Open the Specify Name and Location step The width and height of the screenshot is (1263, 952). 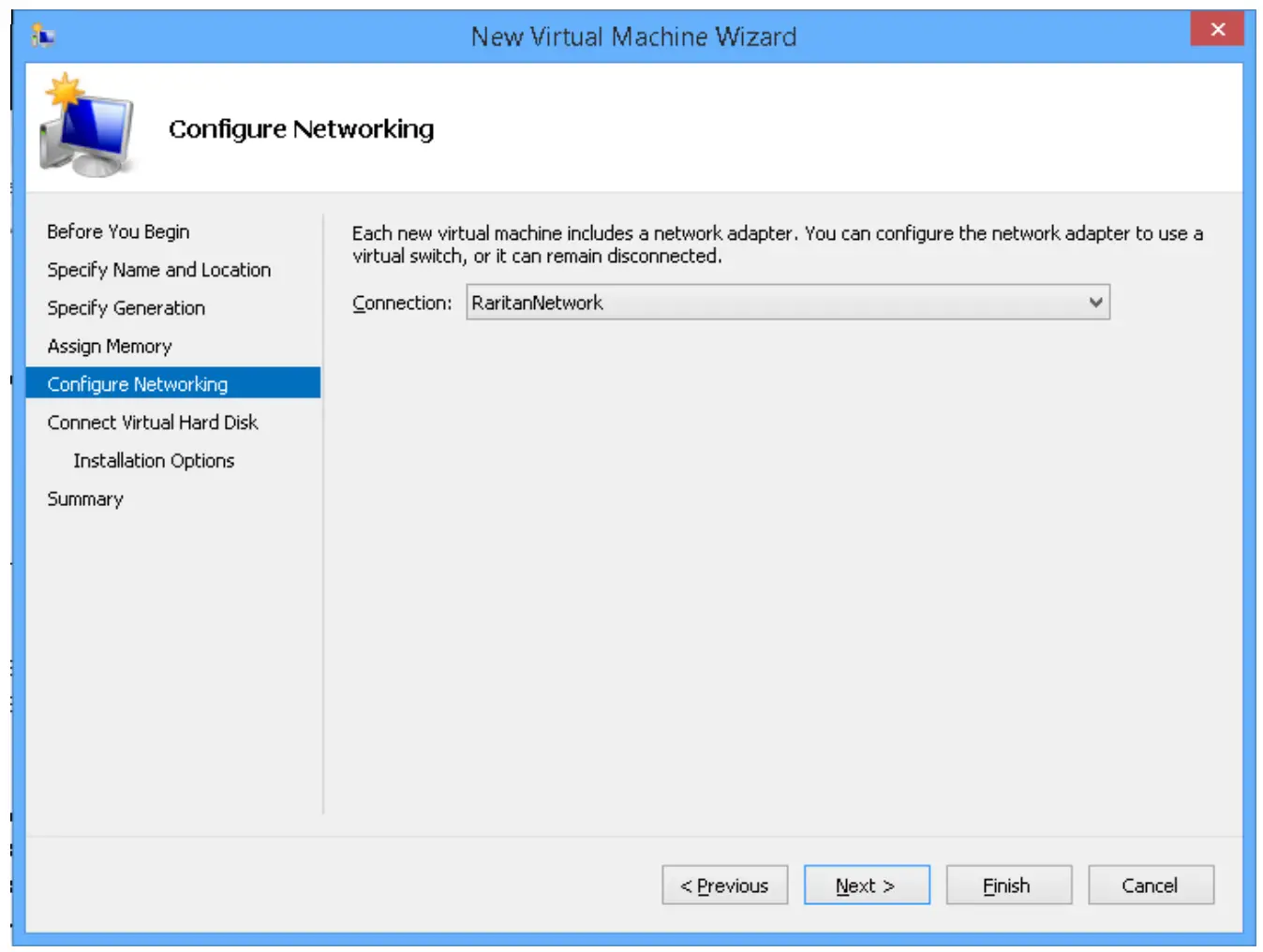[159, 270]
